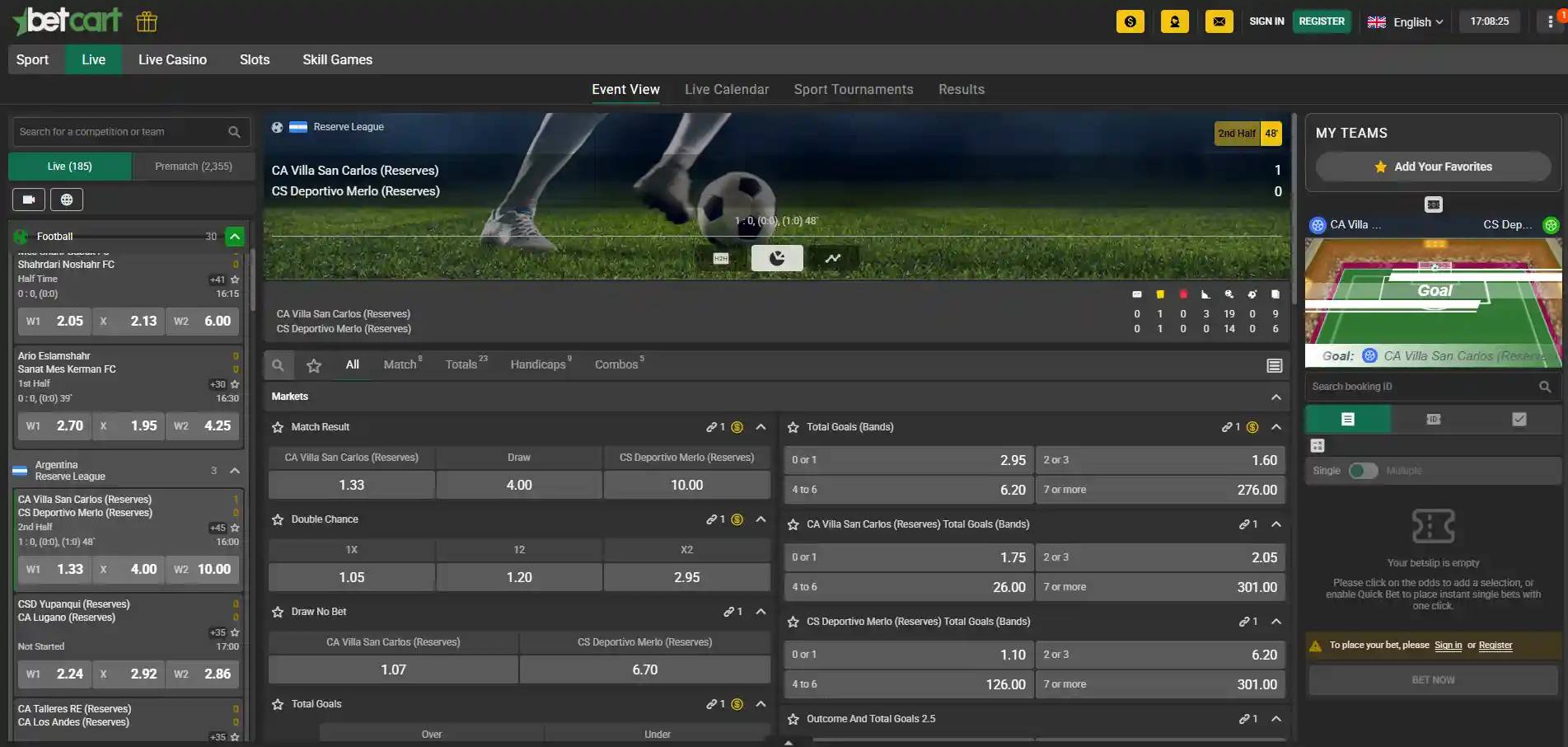Click the link icon on Double Chance

point(712,519)
